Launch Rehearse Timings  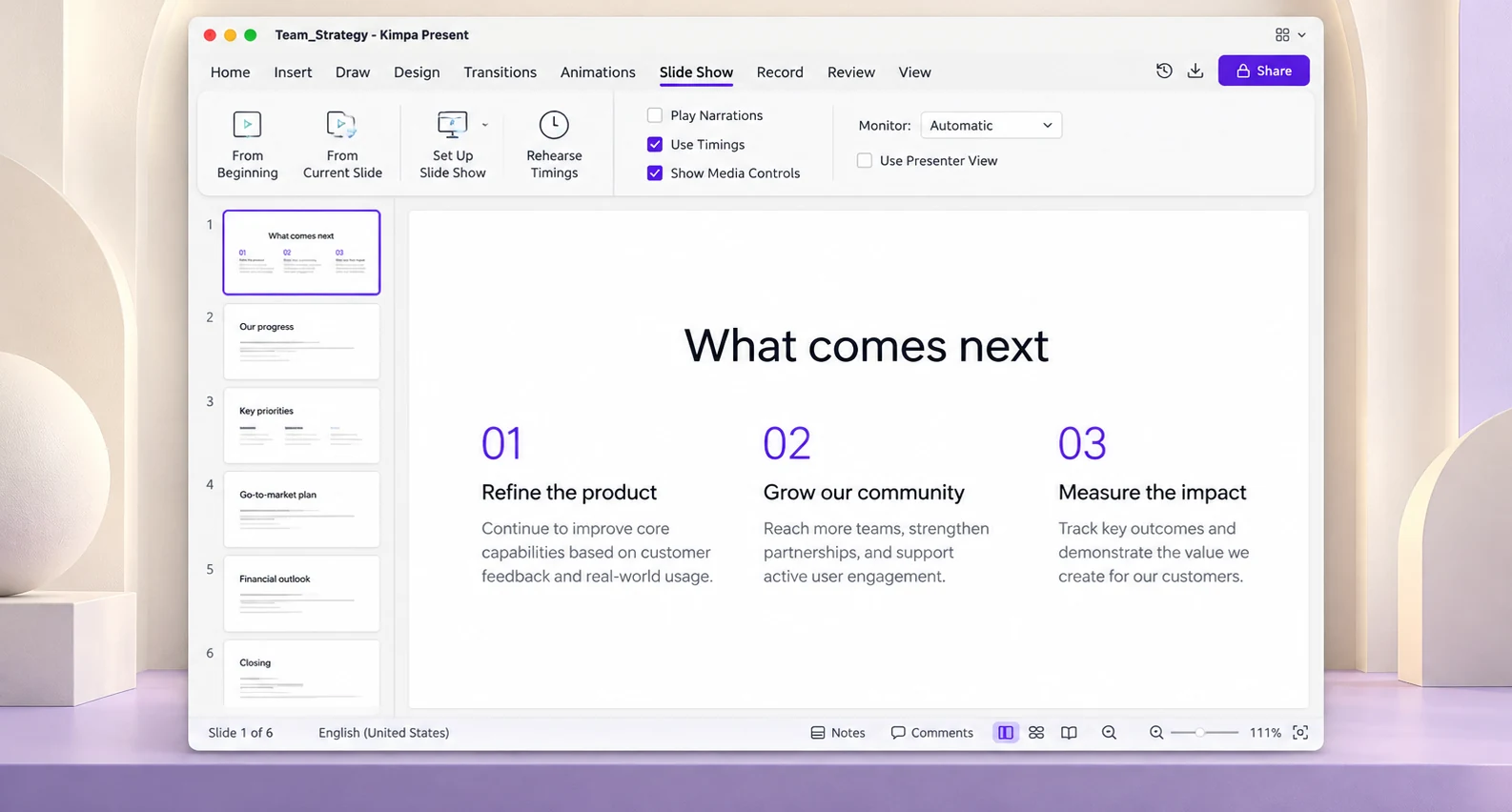(554, 145)
